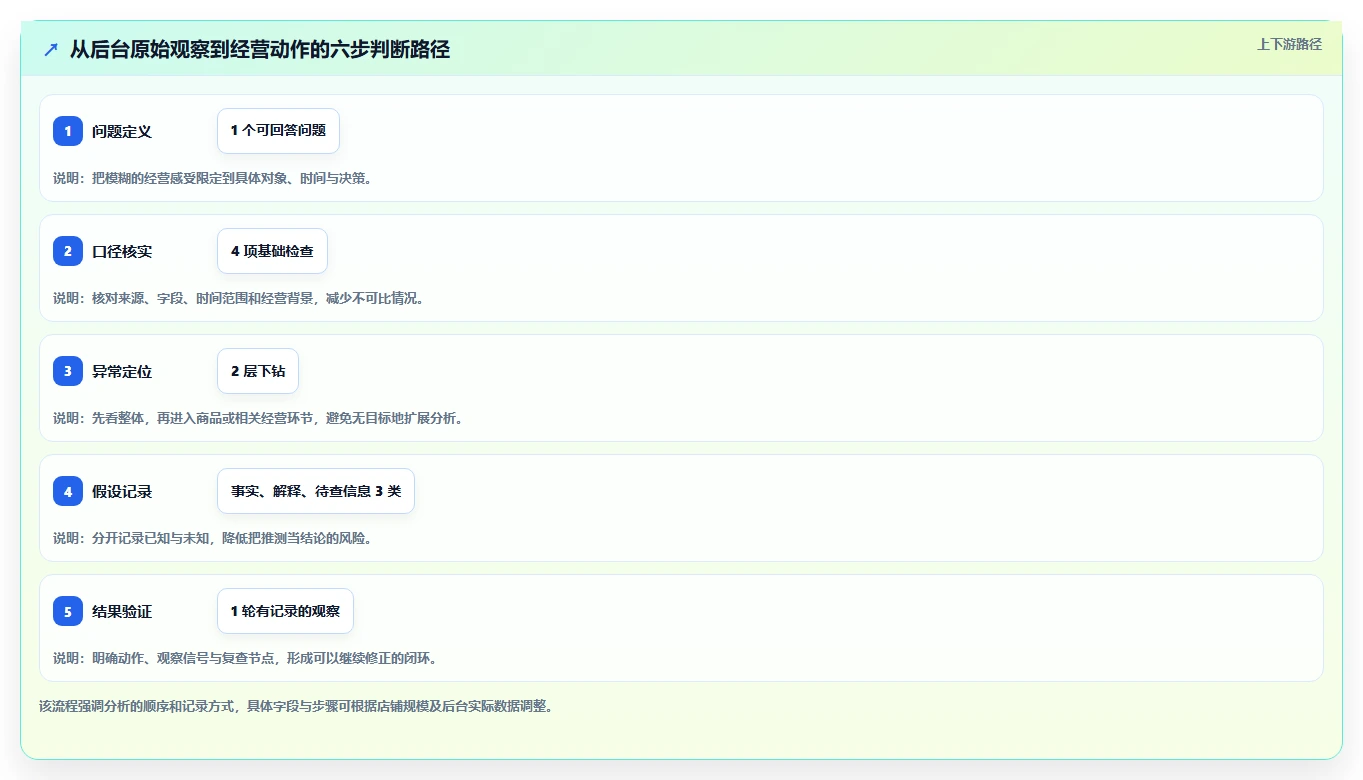
Task: Select step number badge 4
Action: coord(68,491)
